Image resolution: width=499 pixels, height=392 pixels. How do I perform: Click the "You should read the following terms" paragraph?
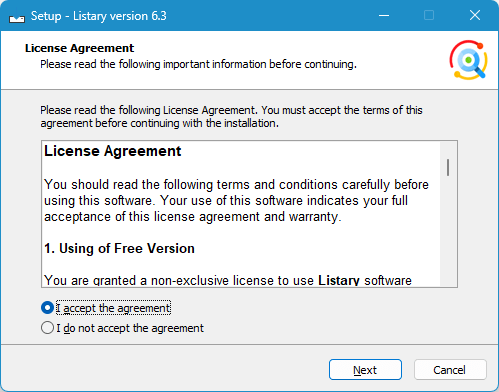pos(236,201)
